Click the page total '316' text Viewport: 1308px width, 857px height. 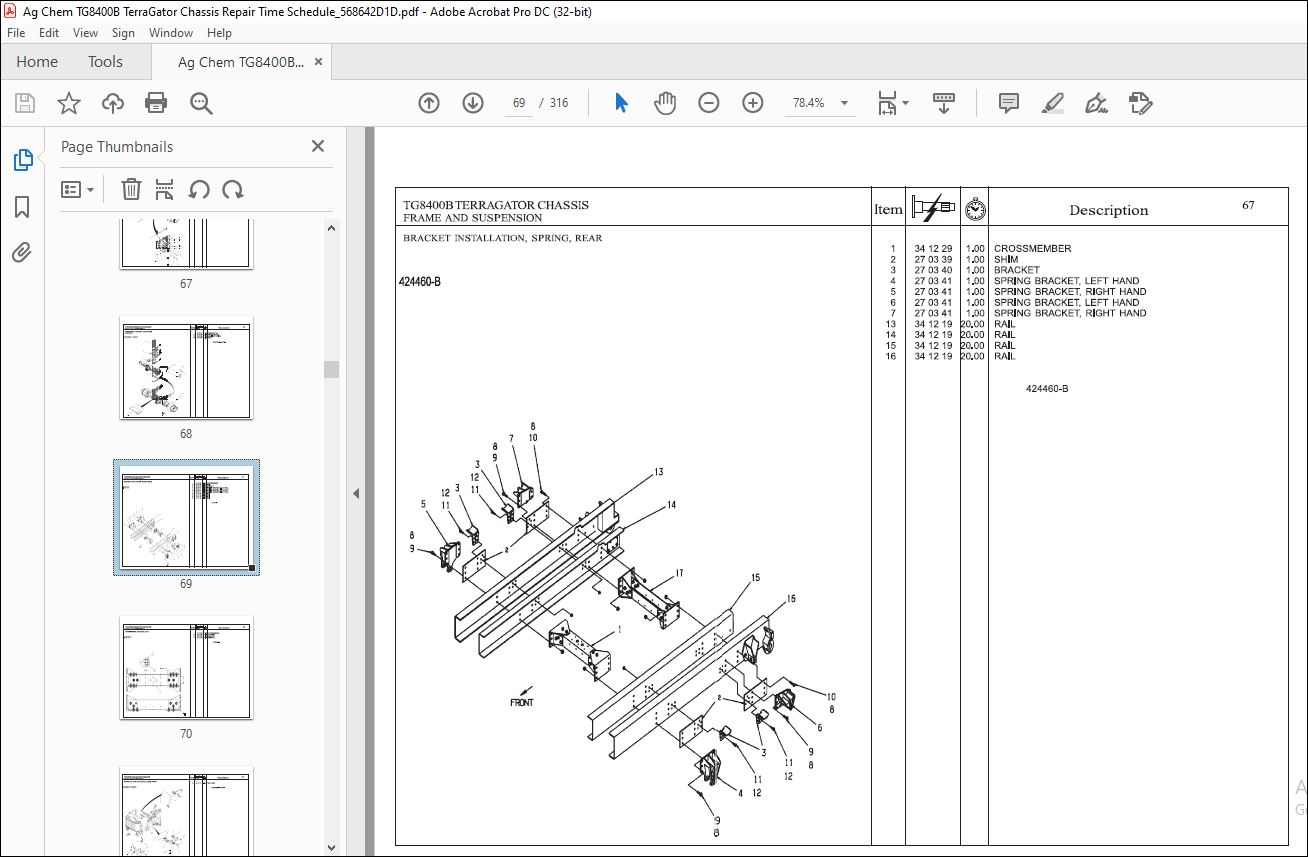click(x=559, y=103)
